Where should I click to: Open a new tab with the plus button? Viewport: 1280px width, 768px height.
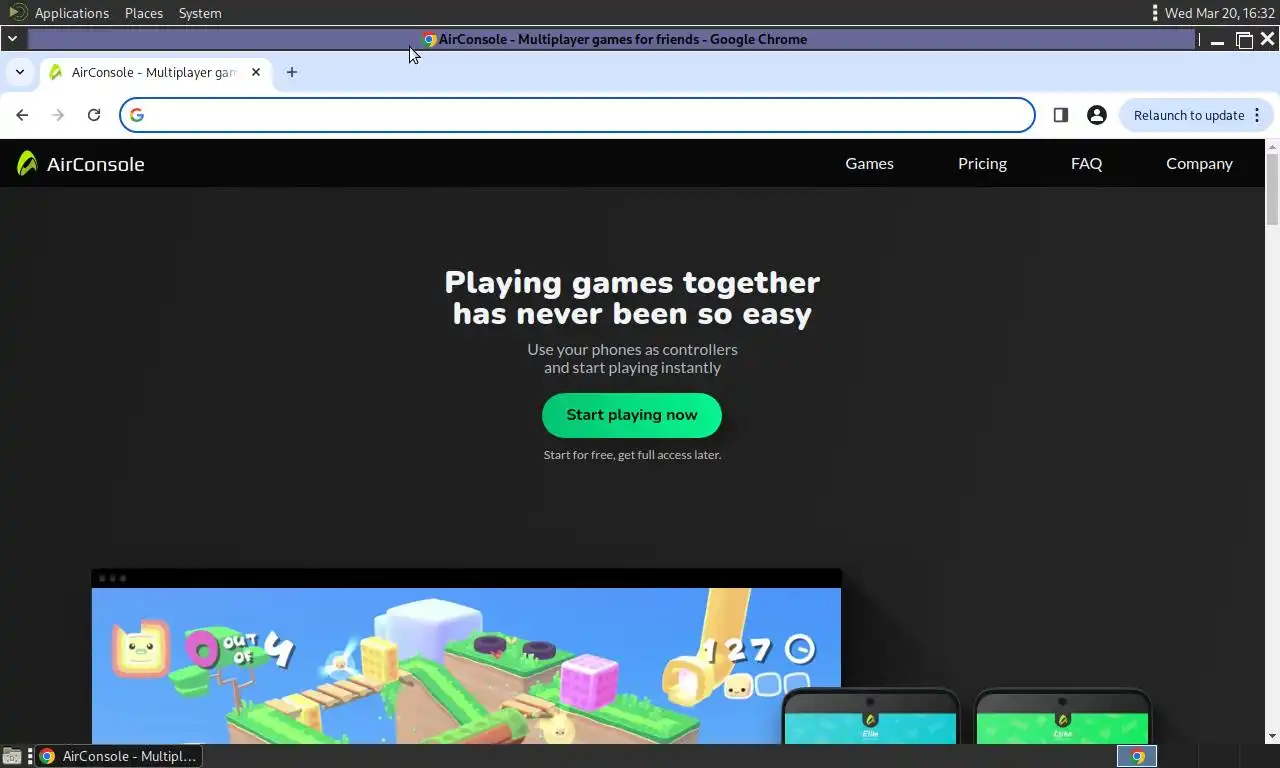click(x=292, y=72)
